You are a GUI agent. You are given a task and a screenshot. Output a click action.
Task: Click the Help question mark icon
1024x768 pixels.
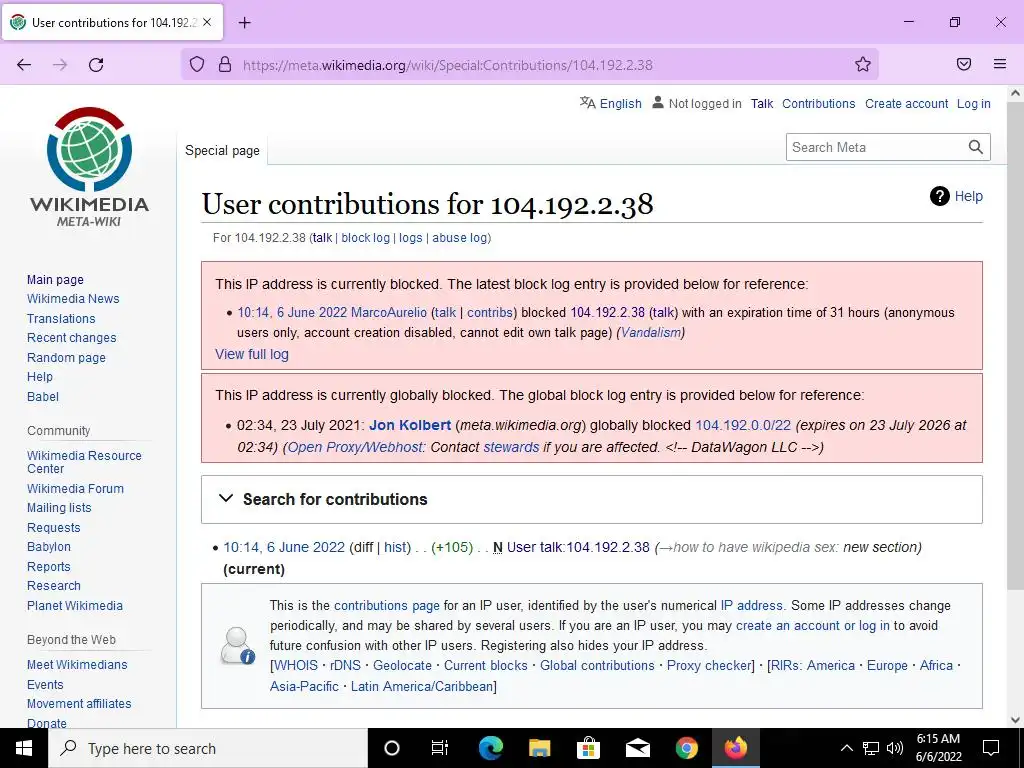(x=939, y=196)
